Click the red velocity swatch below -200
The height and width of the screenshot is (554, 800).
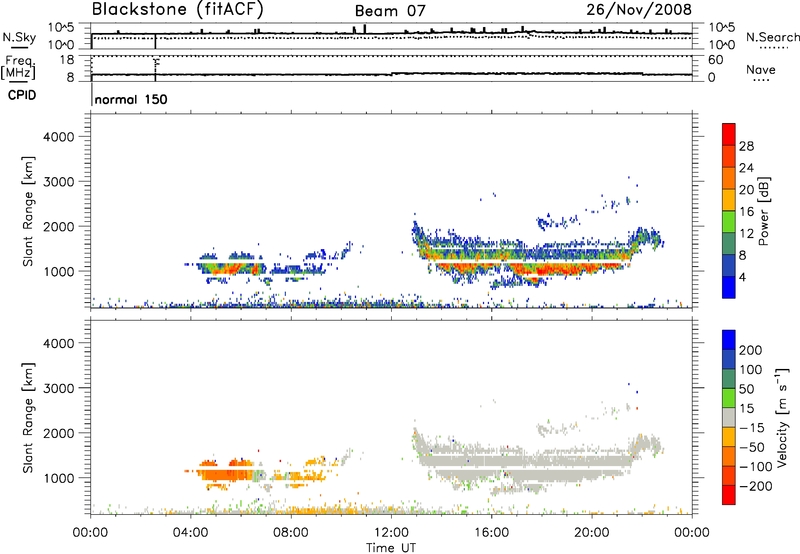pos(729,495)
